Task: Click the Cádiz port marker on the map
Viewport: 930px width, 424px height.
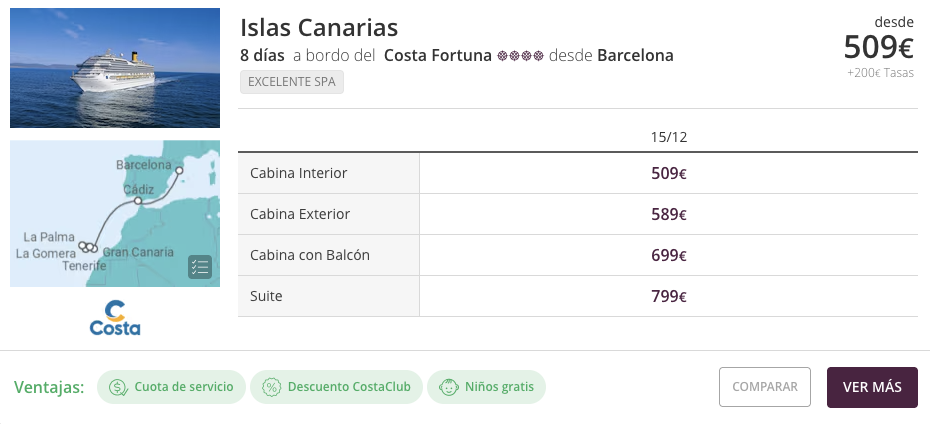Action: point(139,201)
